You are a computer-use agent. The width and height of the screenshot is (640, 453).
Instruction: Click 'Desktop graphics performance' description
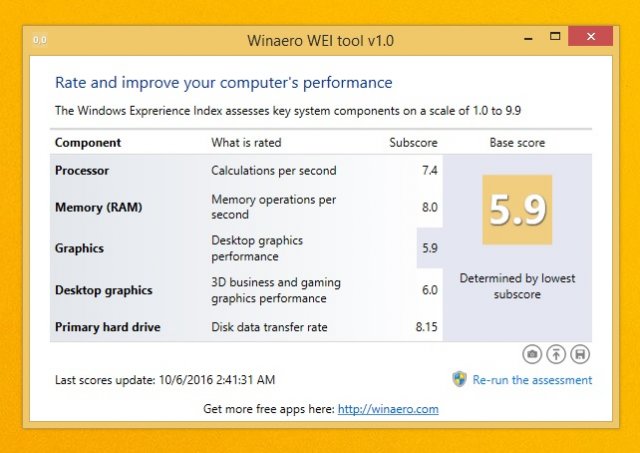257,248
